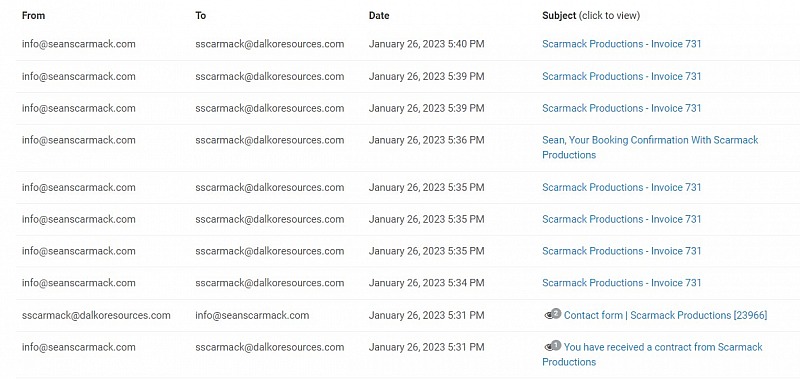This screenshot has height=379, width=800.
Task: View the Invoice 731 email from 5:34 PM
Action: click(621, 283)
